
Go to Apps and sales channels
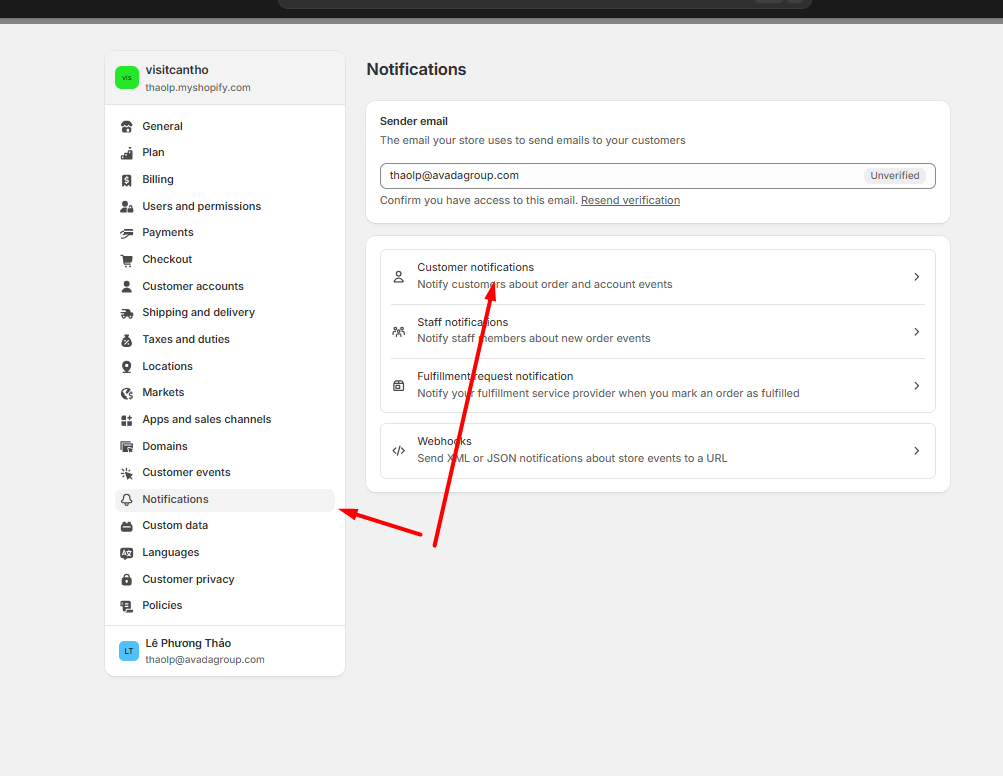point(206,419)
